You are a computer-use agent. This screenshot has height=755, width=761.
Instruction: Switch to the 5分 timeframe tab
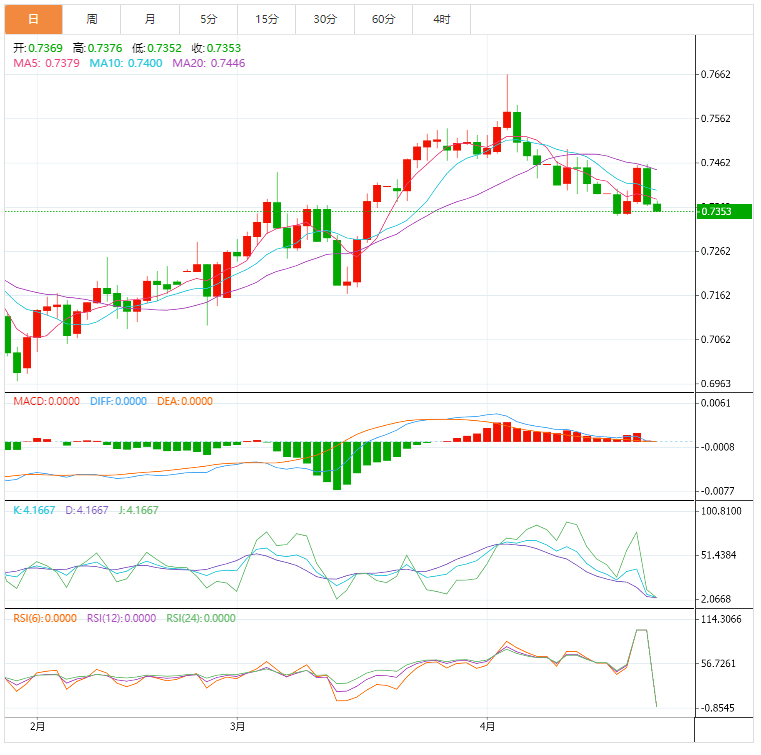[x=208, y=19]
